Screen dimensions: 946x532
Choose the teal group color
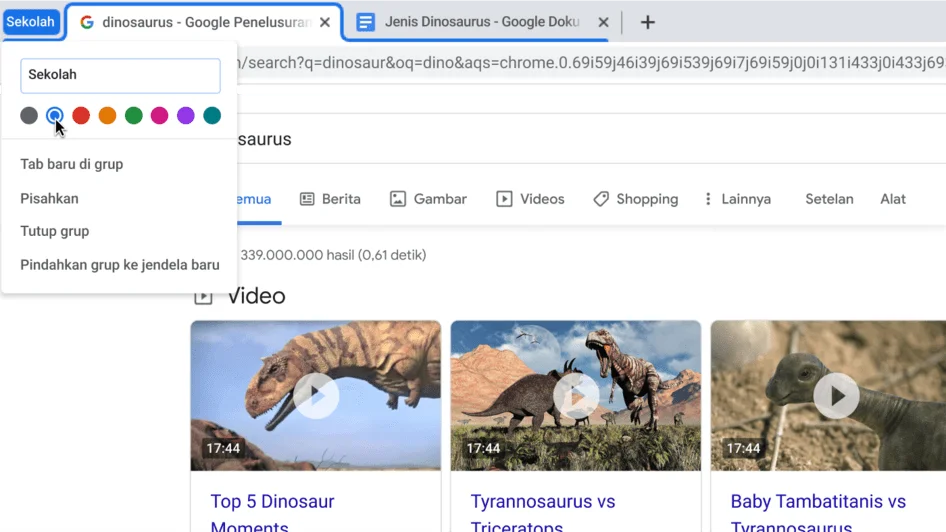[x=212, y=116]
